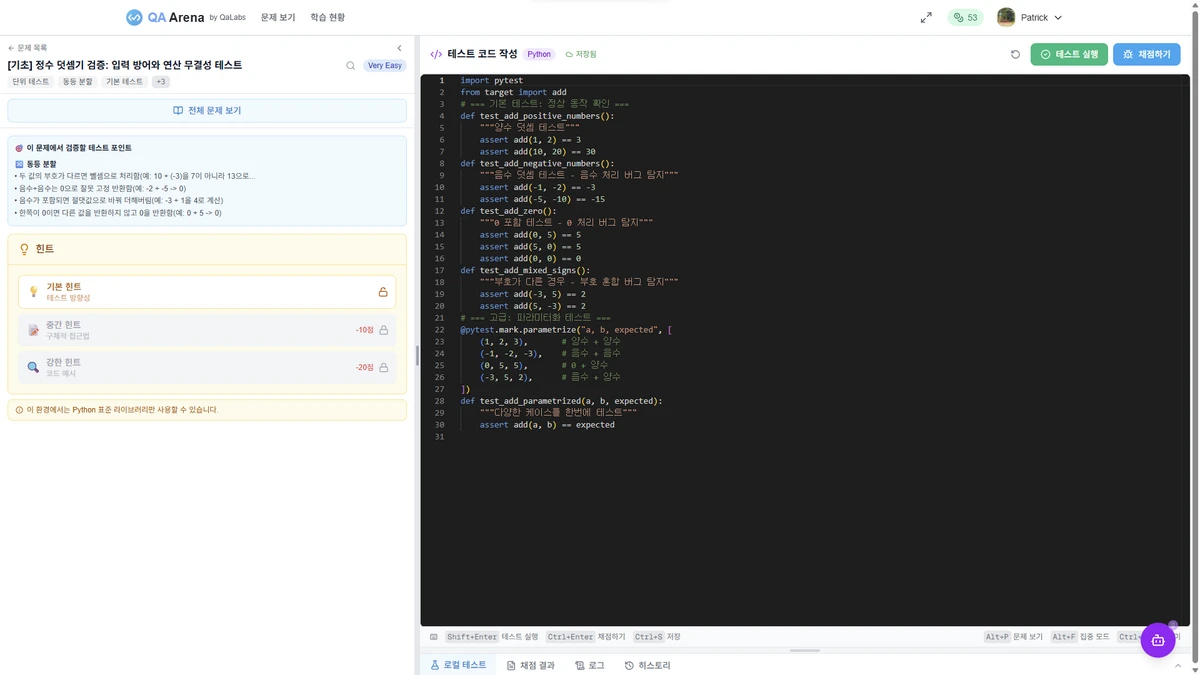Expand the +3 more tags chip
The image size is (1200, 675).
click(161, 82)
